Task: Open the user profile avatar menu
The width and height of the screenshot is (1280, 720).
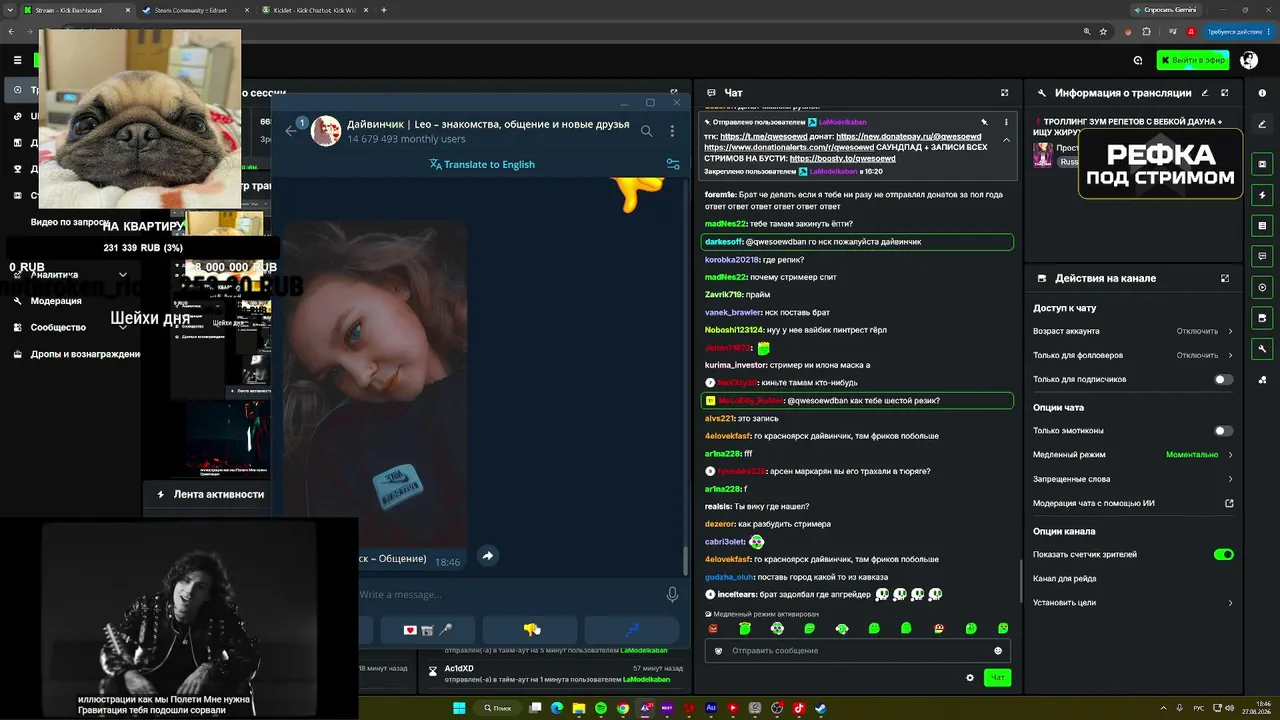Action: (1249, 60)
